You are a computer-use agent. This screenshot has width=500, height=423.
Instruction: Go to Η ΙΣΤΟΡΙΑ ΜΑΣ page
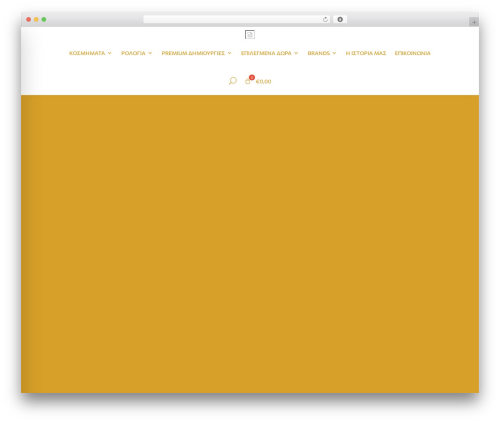[366, 53]
